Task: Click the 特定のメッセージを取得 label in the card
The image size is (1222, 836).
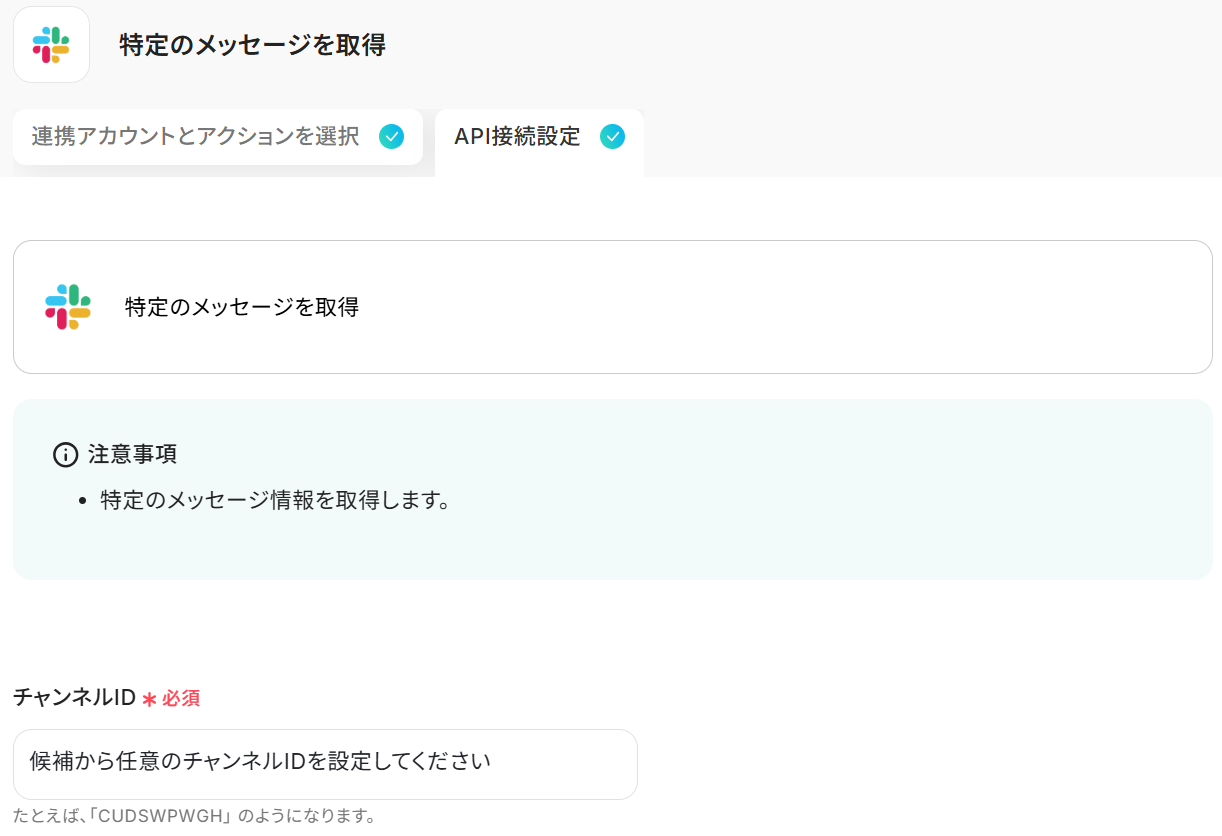Action: pos(242,307)
